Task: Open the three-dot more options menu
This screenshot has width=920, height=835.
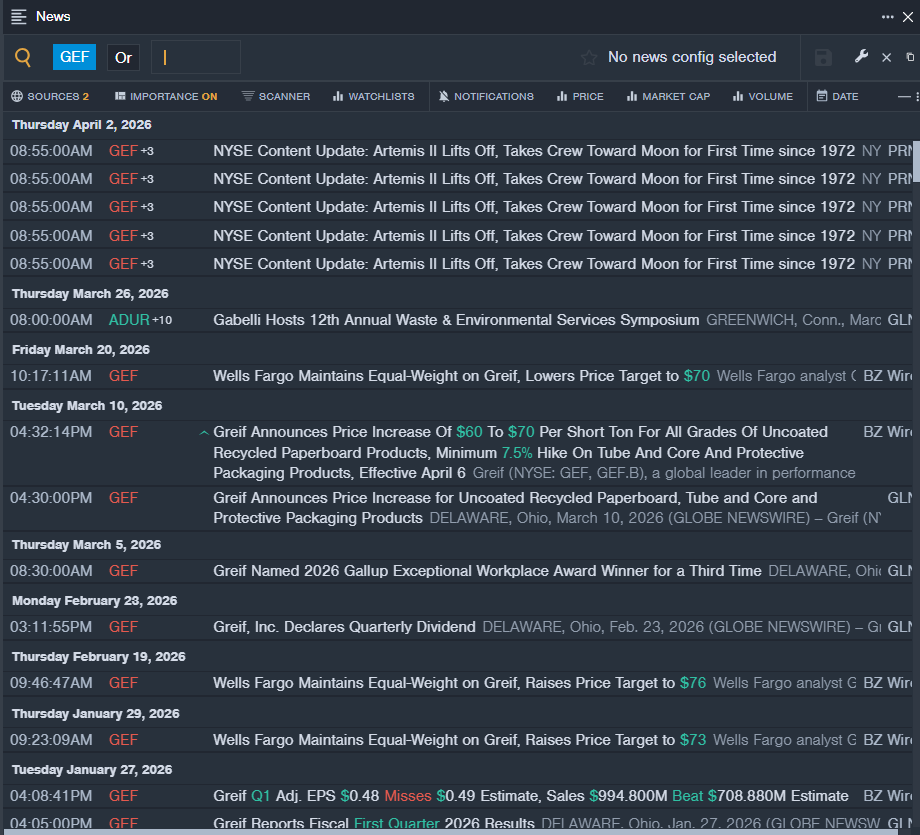Action: (887, 17)
